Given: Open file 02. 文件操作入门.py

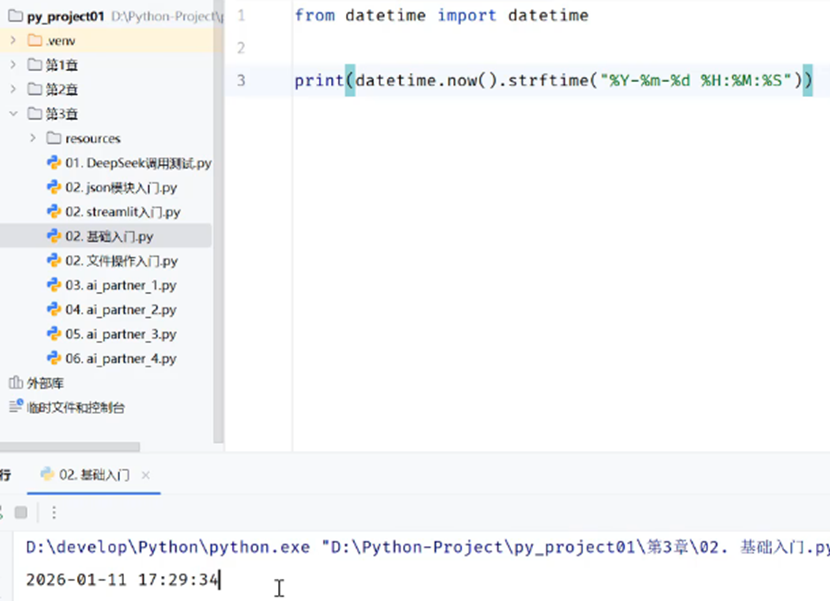Looking at the screenshot, I should (121, 261).
